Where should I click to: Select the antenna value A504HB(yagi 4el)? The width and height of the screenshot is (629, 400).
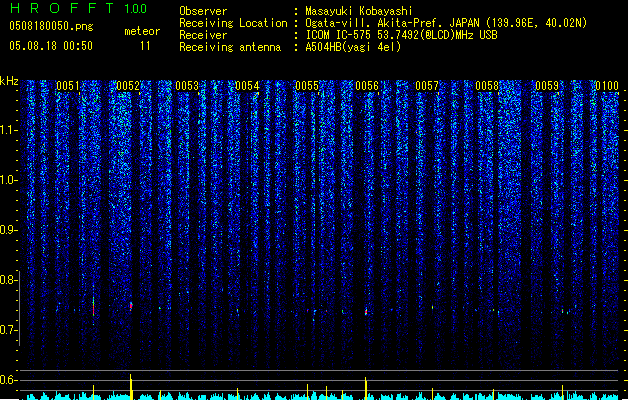tap(353, 47)
